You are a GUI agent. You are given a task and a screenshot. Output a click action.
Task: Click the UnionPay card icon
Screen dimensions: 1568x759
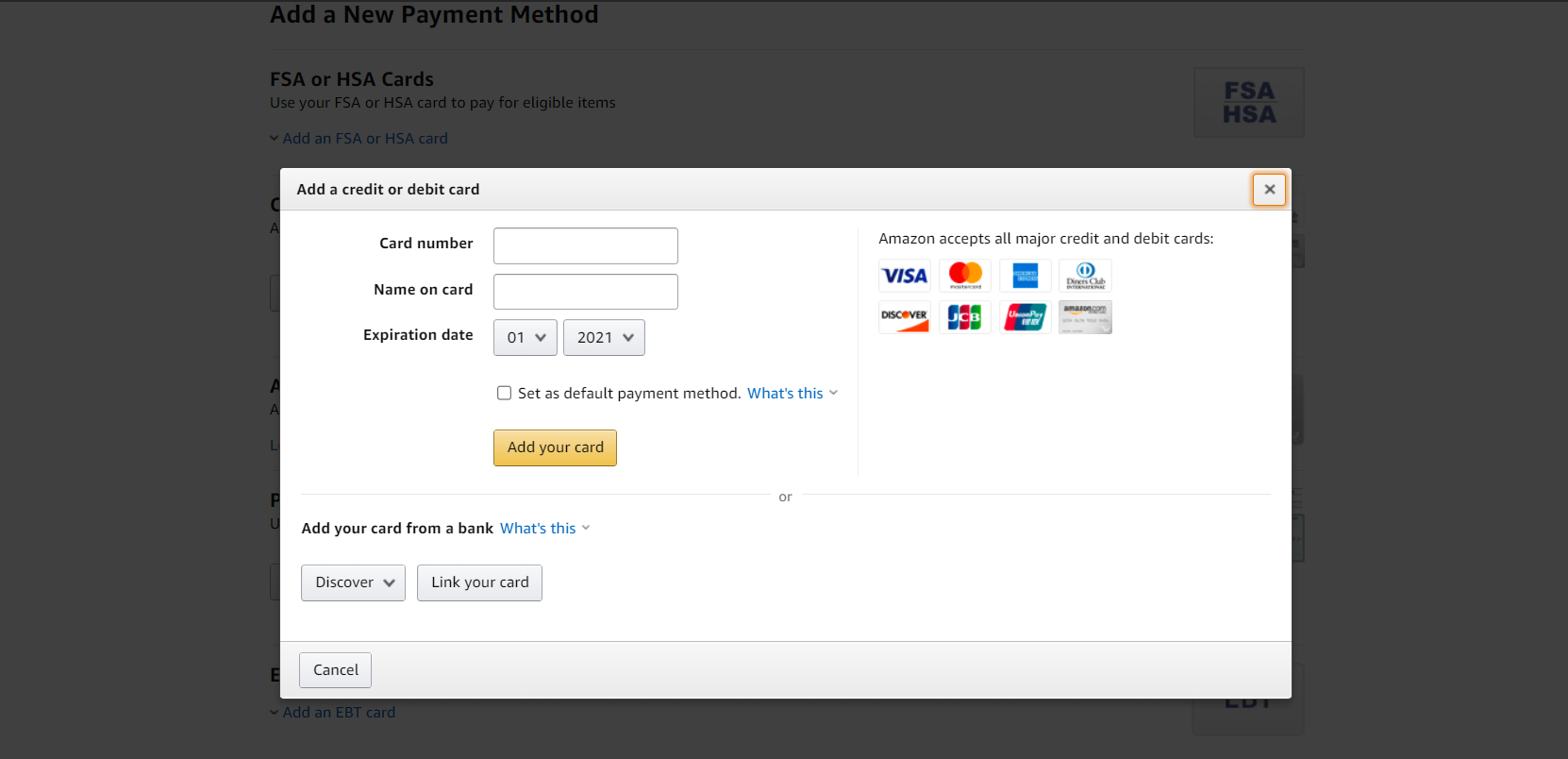click(1025, 317)
